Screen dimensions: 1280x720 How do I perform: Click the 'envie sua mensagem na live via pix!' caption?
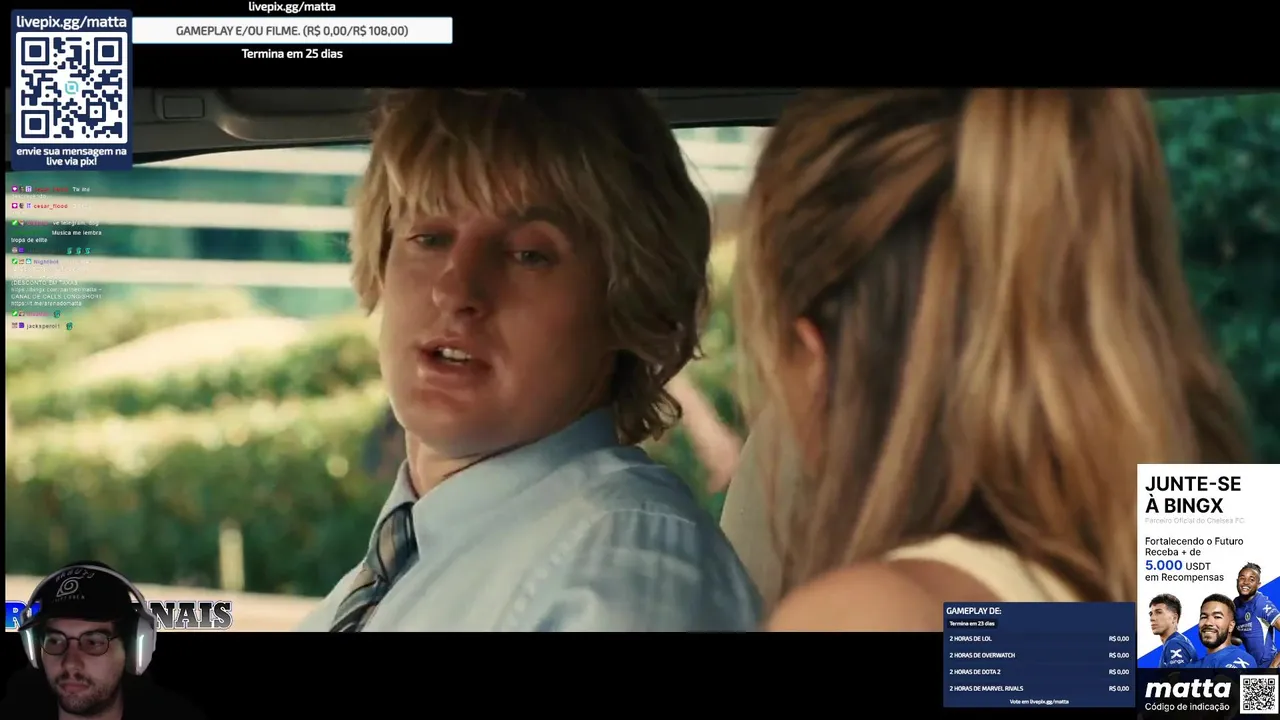pyautogui.click(x=71, y=156)
